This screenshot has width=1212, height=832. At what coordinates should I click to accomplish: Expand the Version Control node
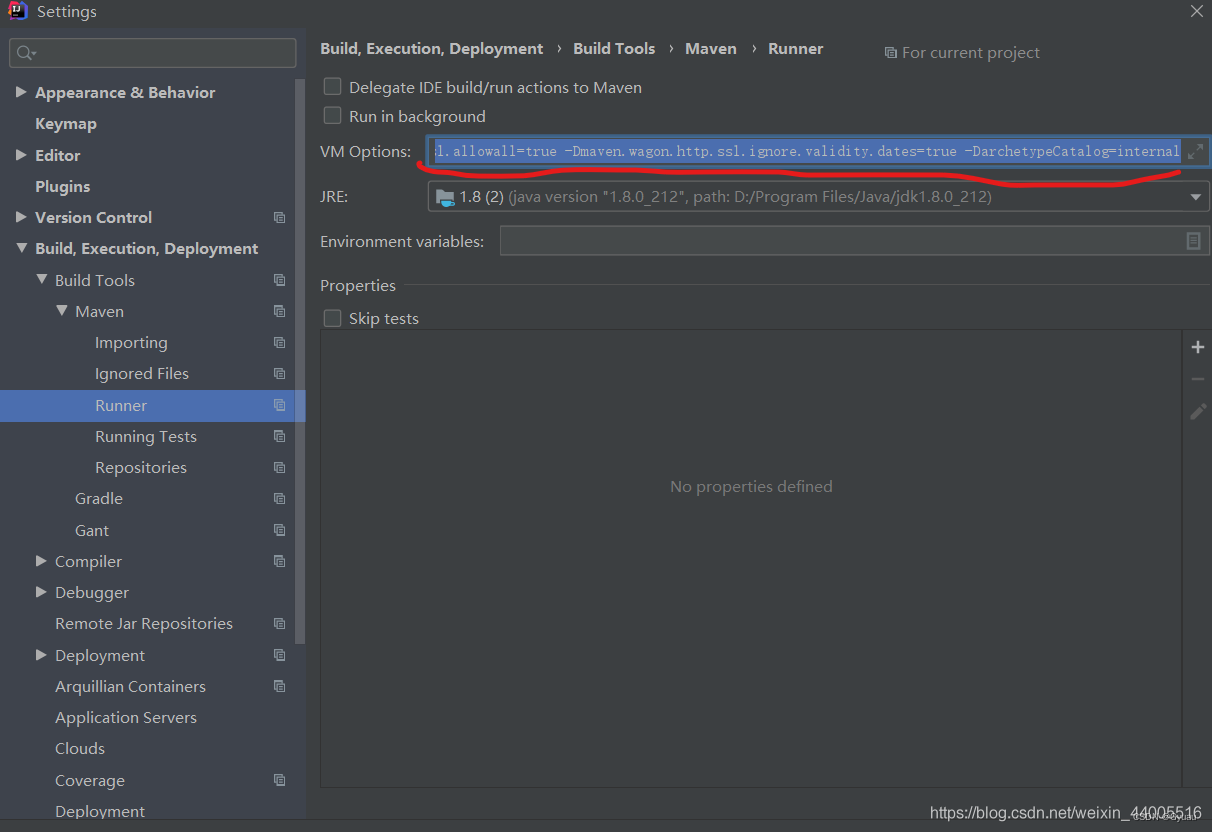coord(21,217)
